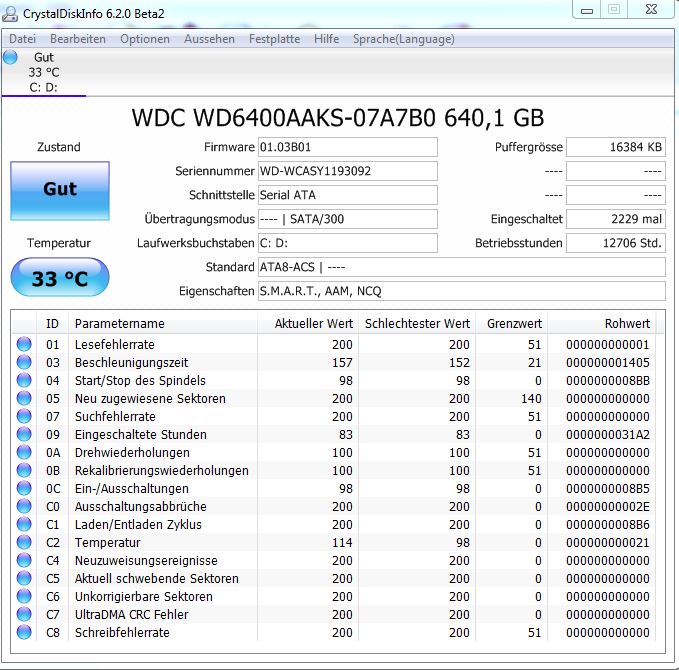Select the Lesefehlerrate parameter name
679x670 pixels.
115,345
